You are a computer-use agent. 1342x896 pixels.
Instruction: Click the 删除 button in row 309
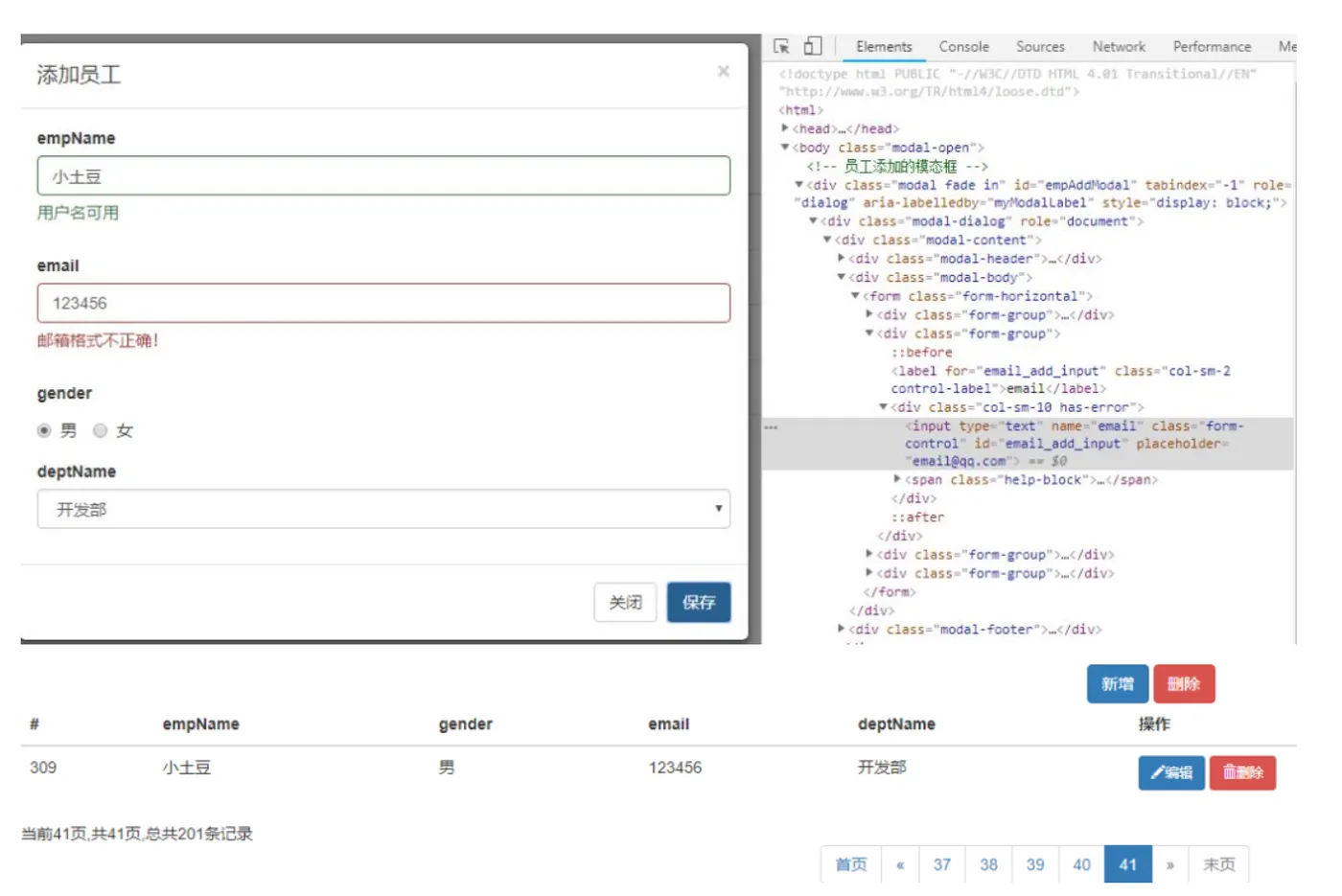[1242, 772]
